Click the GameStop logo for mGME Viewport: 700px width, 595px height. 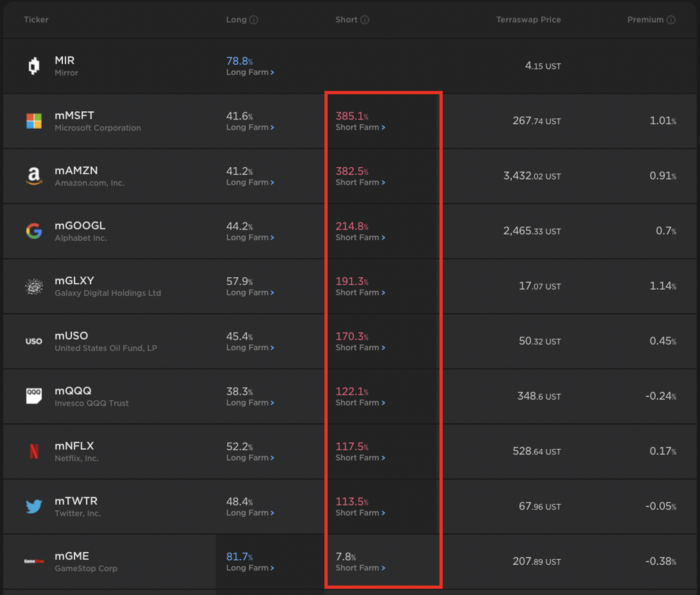[34, 561]
